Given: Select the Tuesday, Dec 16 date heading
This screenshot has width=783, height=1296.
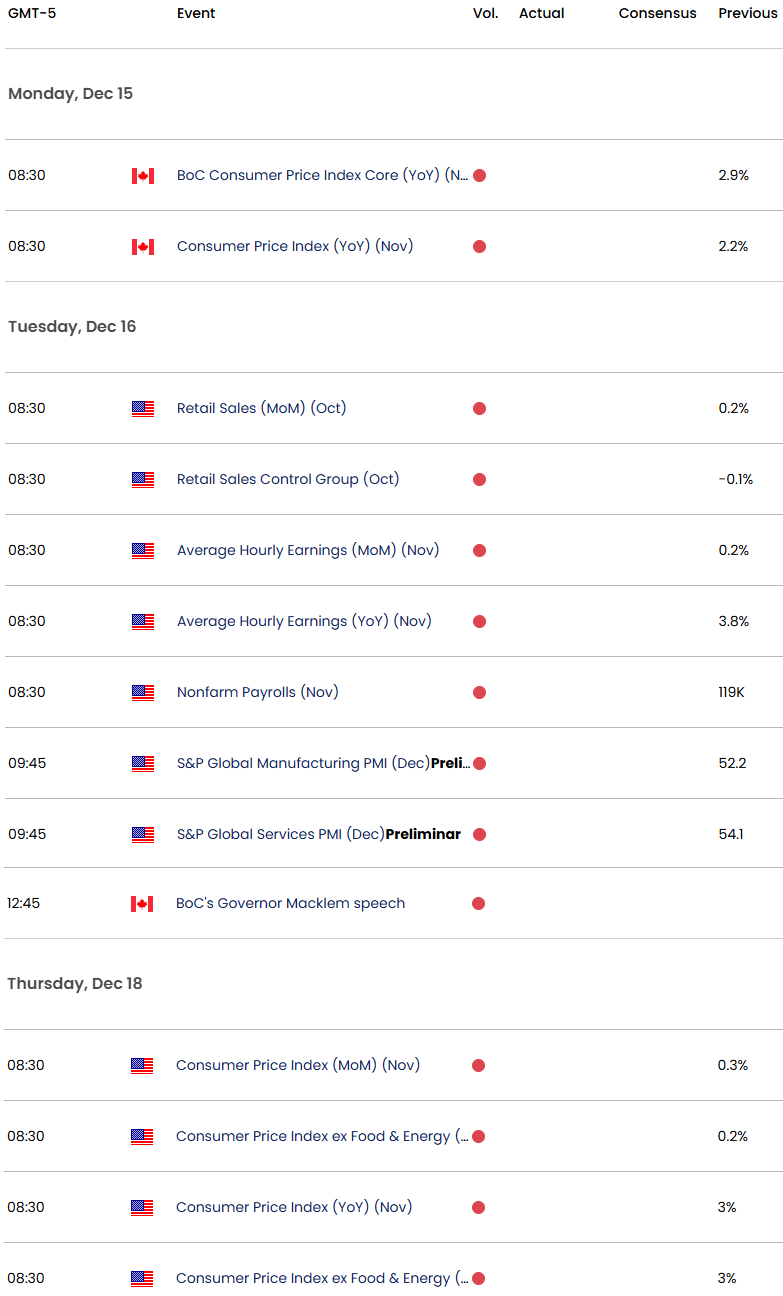Looking at the screenshot, I should tap(72, 327).
